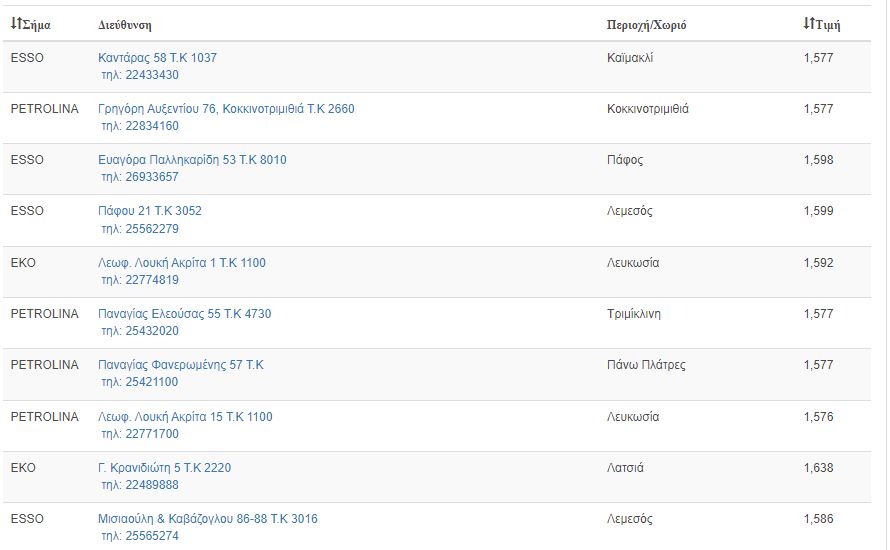This screenshot has height=550, width=890.
Task: Open Ευαγόρα Παλληκαρίδη 53 address link
Action: point(192,160)
